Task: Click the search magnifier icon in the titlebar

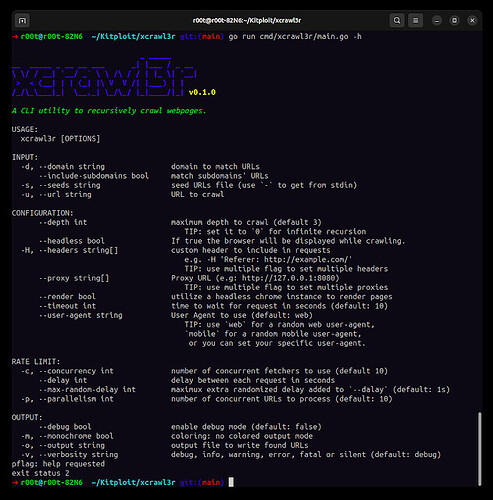Action: coord(397,21)
